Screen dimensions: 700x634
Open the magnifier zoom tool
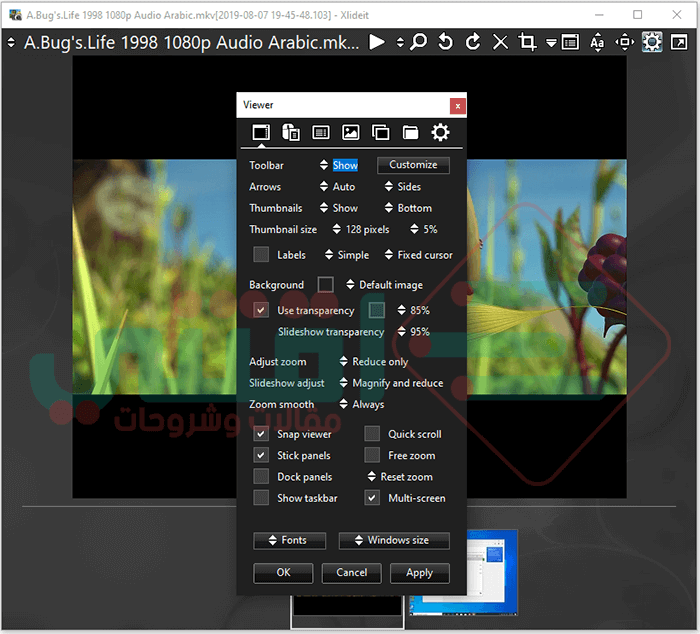[x=419, y=42]
